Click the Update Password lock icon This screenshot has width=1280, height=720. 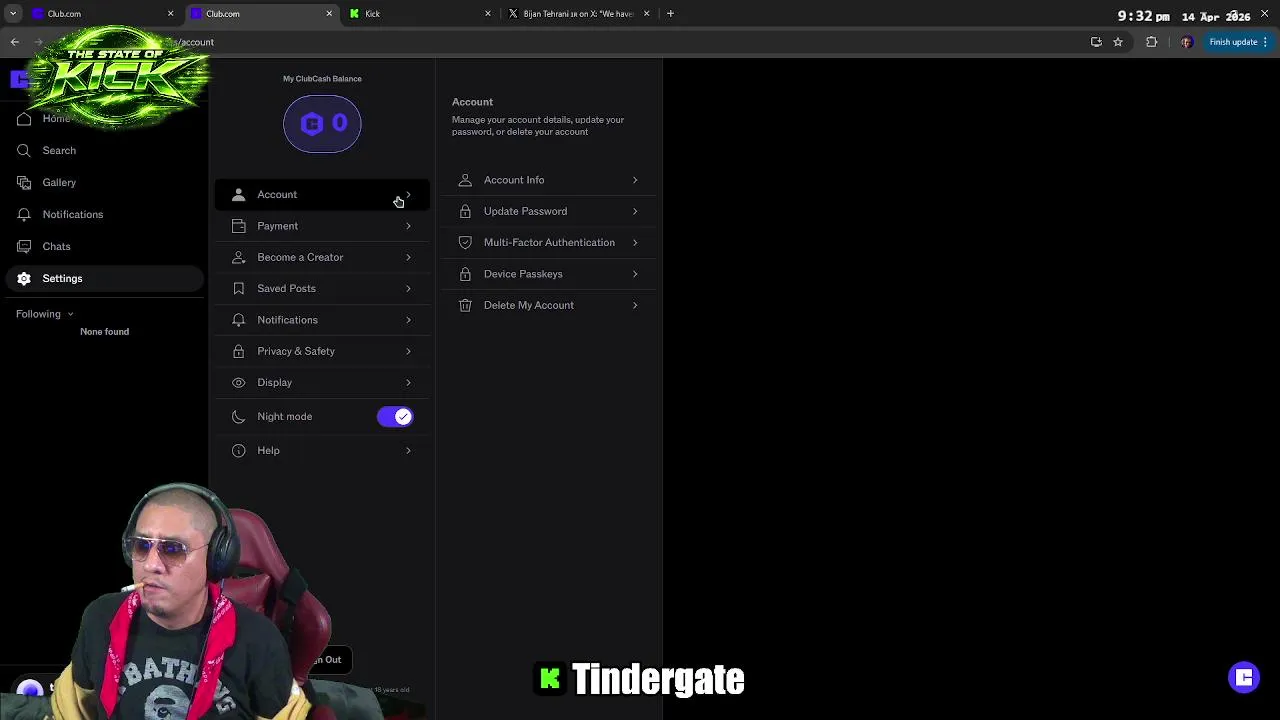[x=465, y=211]
